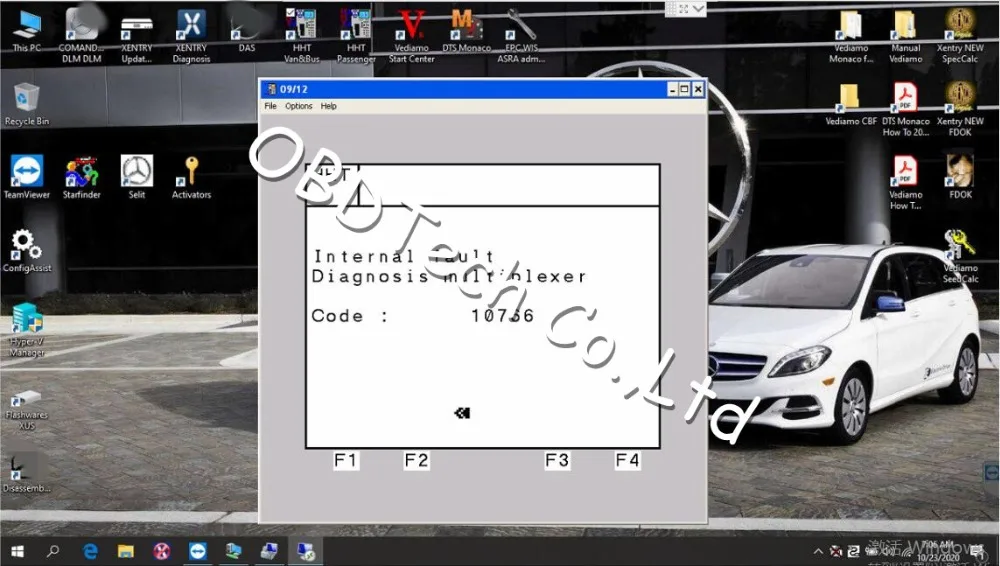Open File Explorer from taskbar
1000x566 pixels.
pos(126,551)
